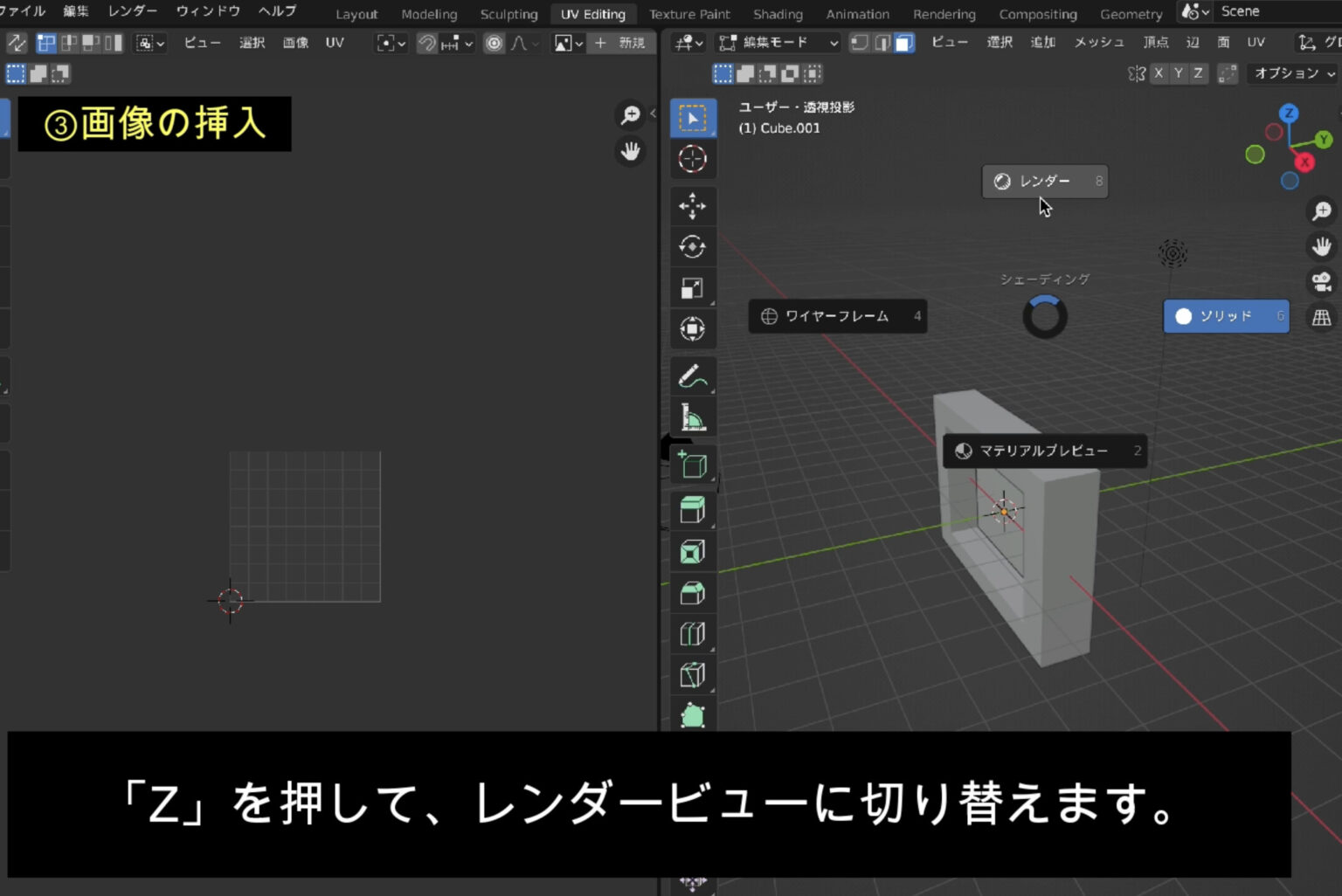The height and width of the screenshot is (896, 1342).
Task: Toggle edge select mode
Action: coord(879,42)
